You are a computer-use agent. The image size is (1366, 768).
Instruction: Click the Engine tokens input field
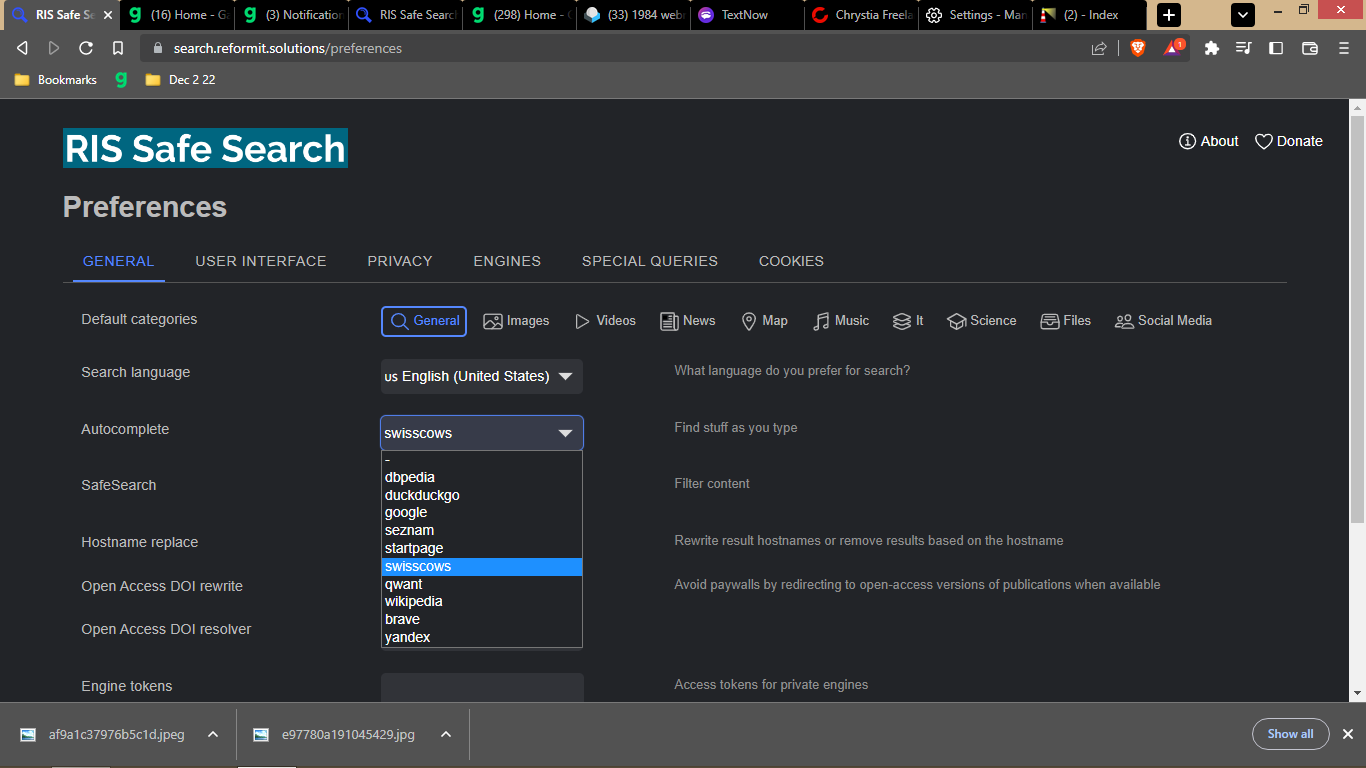point(481,688)
